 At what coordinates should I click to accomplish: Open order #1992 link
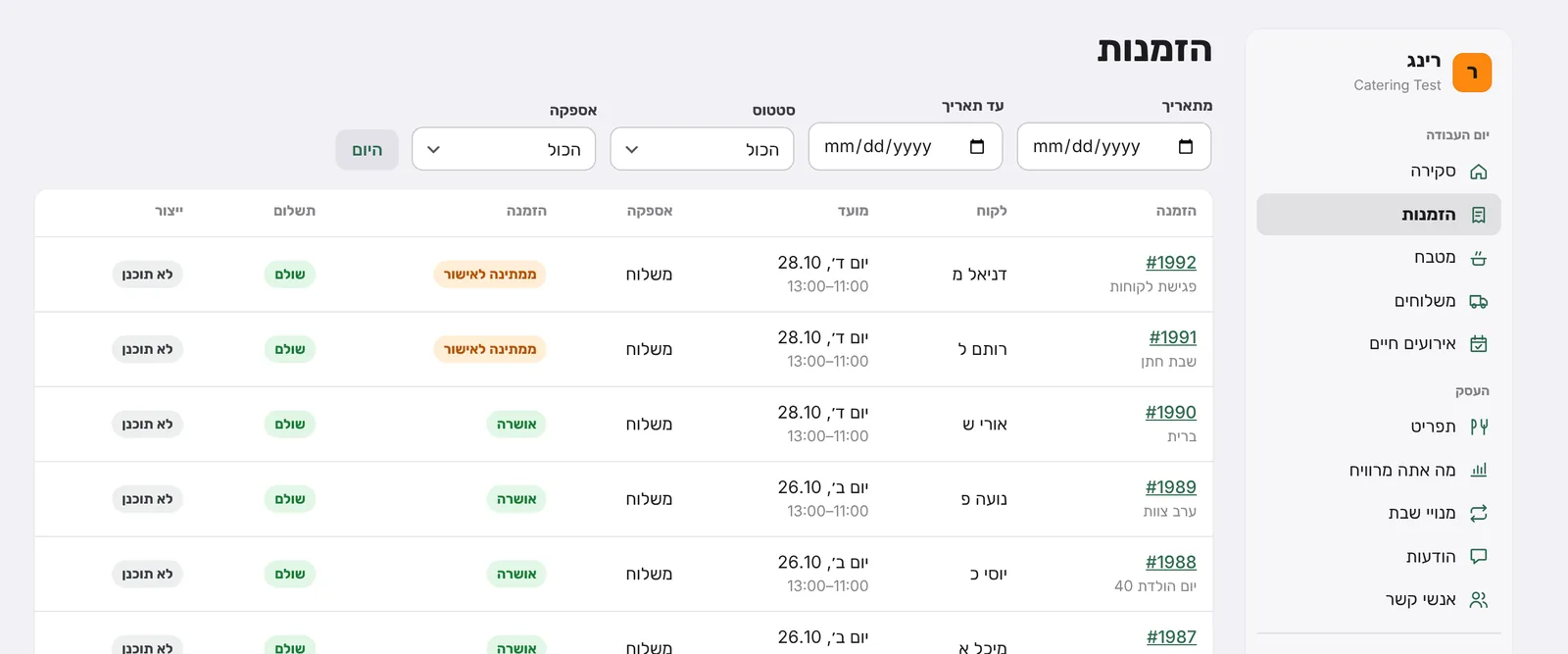pyautogui.click(x=1171, y=263)
